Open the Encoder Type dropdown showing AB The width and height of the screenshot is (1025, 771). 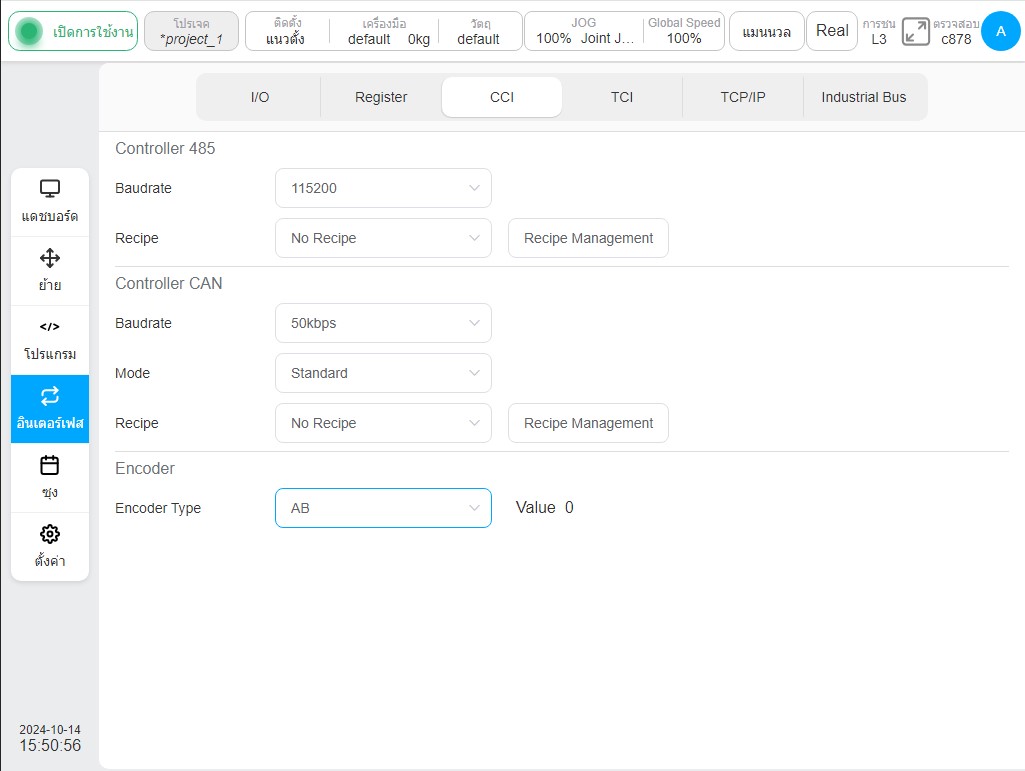pyautogui.click(x=383, y=508)
